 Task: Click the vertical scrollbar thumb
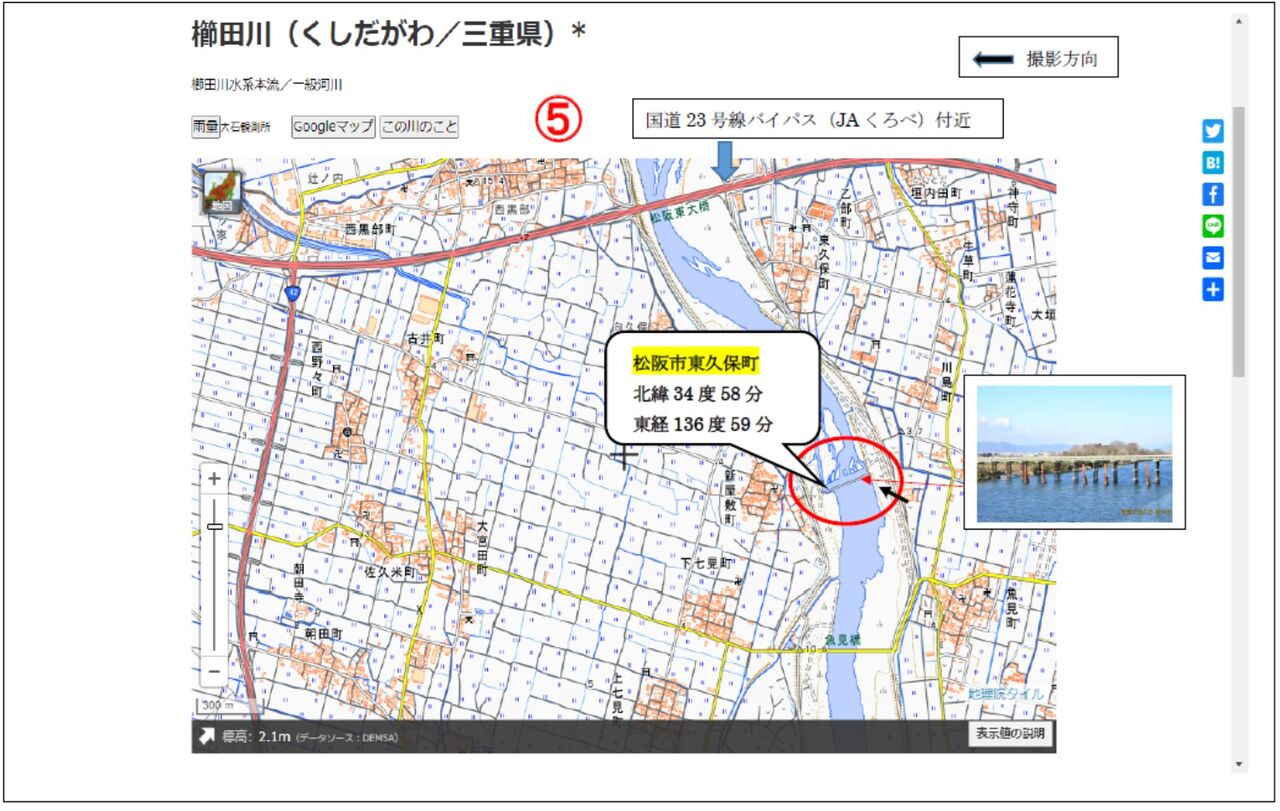[1239, 241]
